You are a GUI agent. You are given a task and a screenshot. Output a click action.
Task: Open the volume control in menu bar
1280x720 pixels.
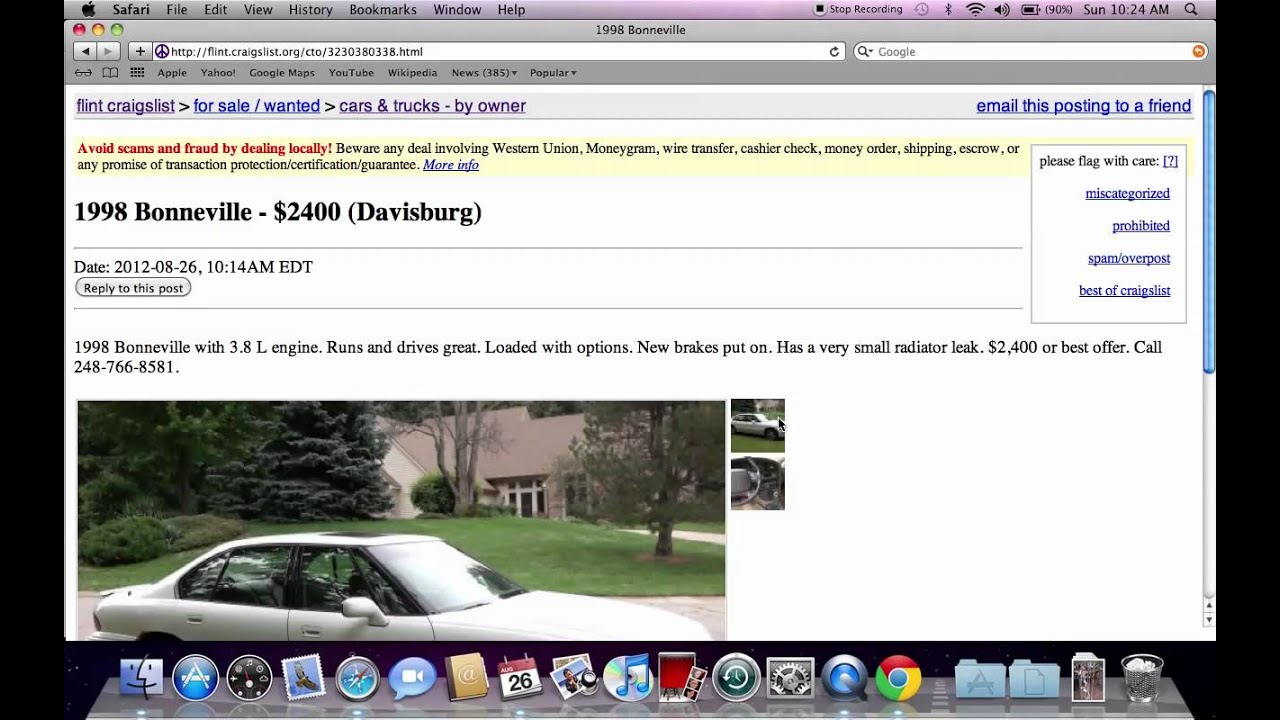pos(1002,9)
